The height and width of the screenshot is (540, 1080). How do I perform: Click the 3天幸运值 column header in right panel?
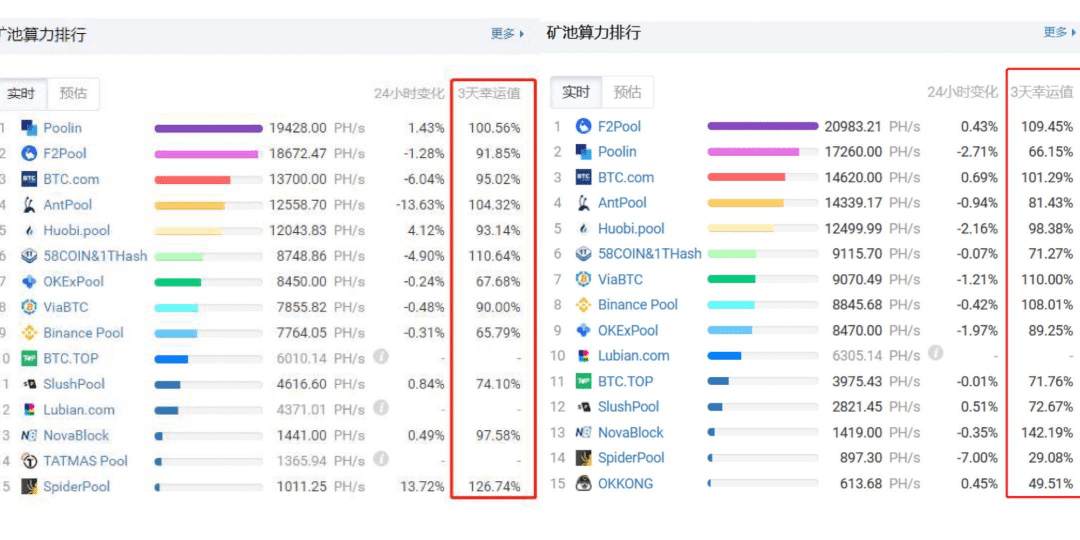coord(1041,92)
